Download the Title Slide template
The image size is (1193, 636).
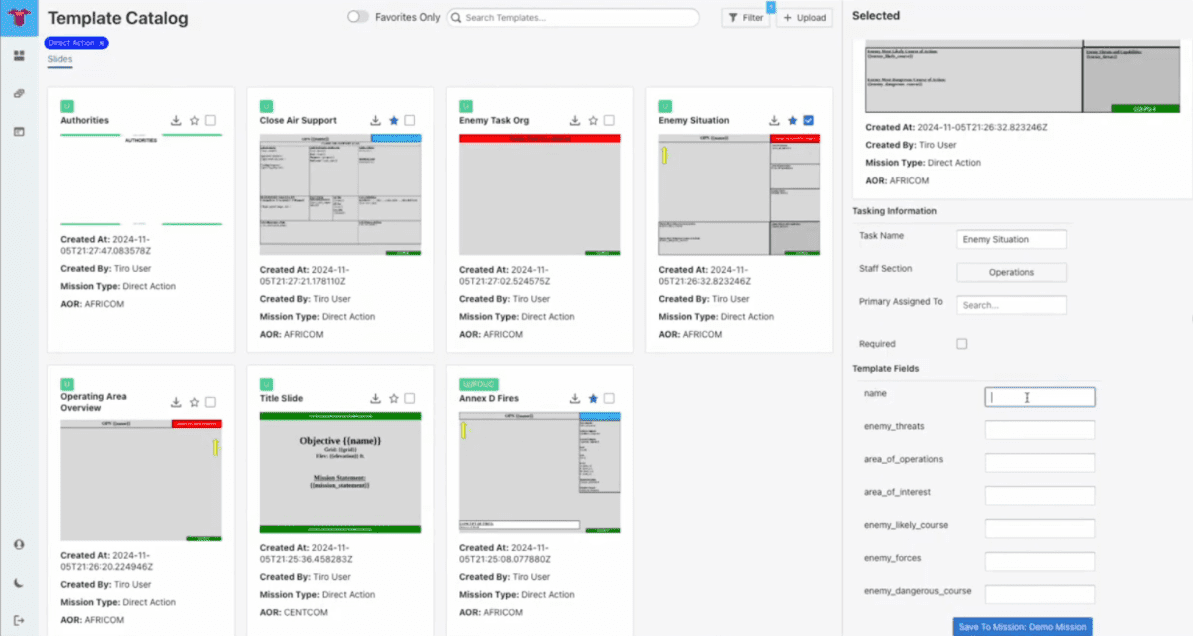pyautogui.click(x=375, y=398)
